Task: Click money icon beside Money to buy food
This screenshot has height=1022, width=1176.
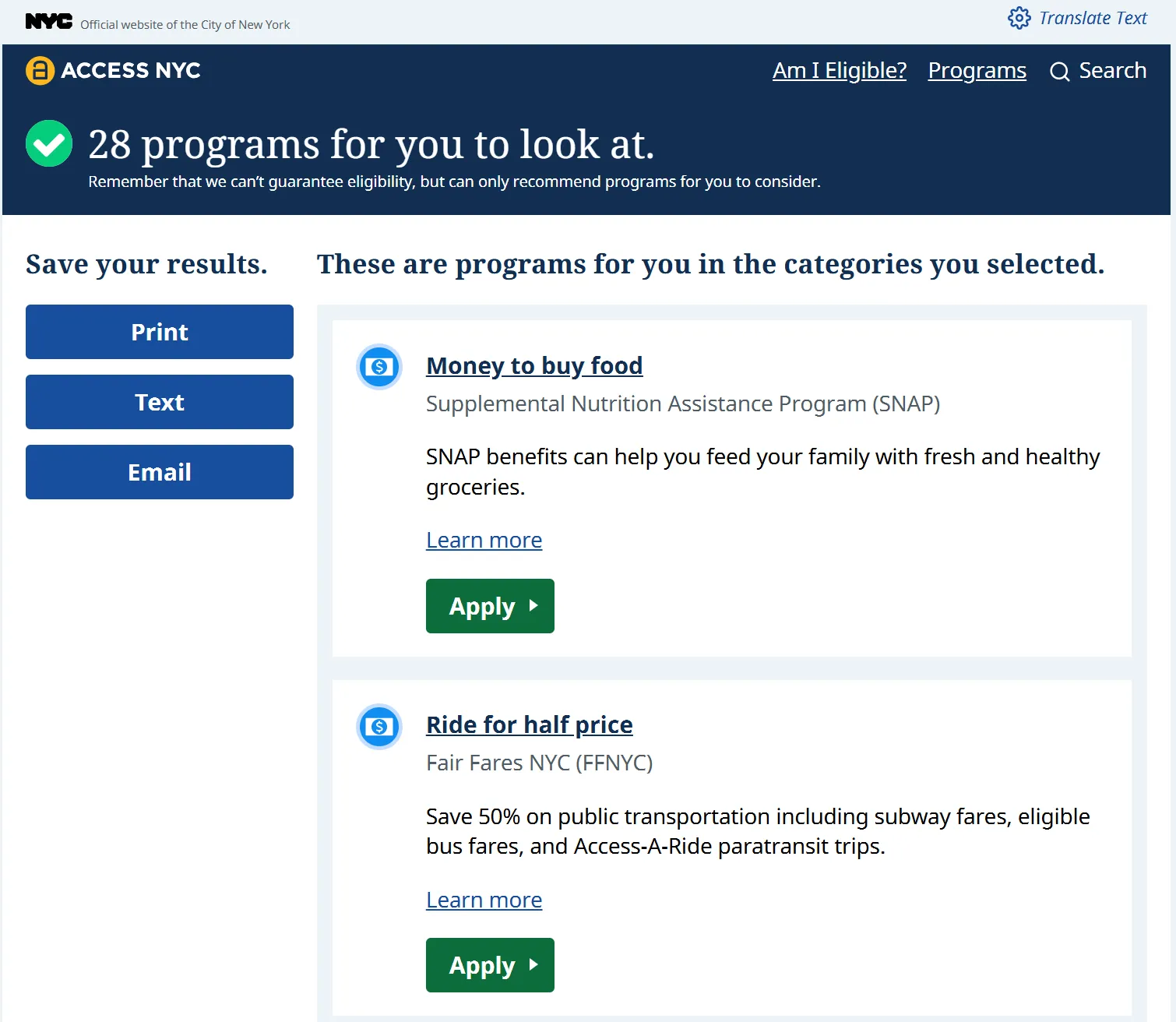Action: 379,367
